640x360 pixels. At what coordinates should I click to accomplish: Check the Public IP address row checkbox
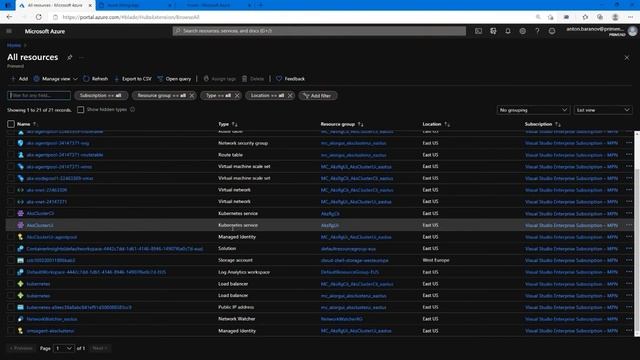tap(11, 307)
